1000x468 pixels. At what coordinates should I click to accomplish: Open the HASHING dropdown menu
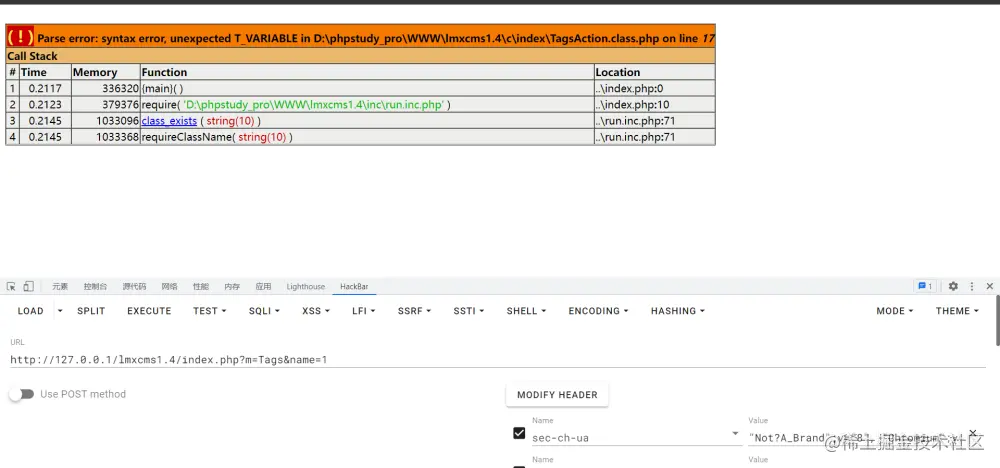pyautogui.click(x=678, y=311)
